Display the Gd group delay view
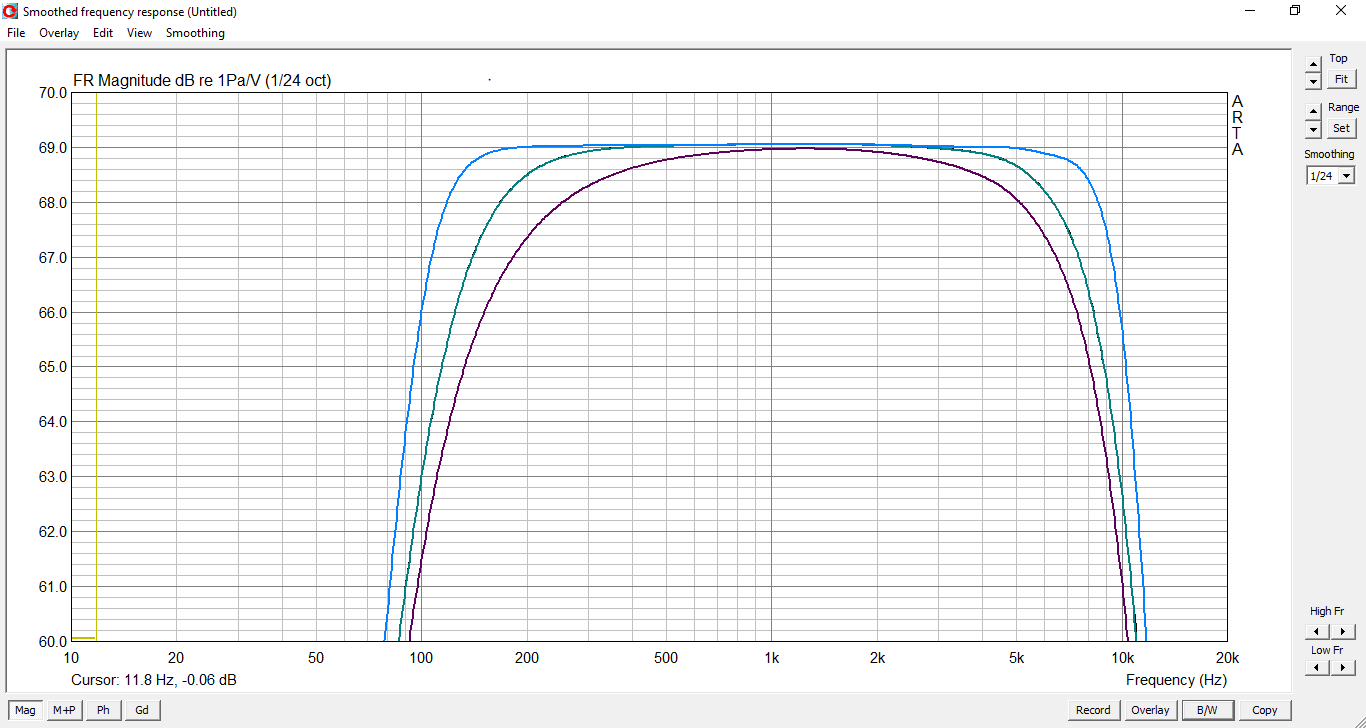The image size is (1366, 728). [x=142, y=710]
